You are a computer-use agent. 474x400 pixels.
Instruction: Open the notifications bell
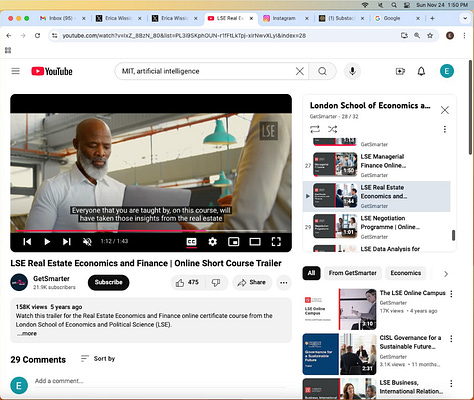(x=421, y=71)
